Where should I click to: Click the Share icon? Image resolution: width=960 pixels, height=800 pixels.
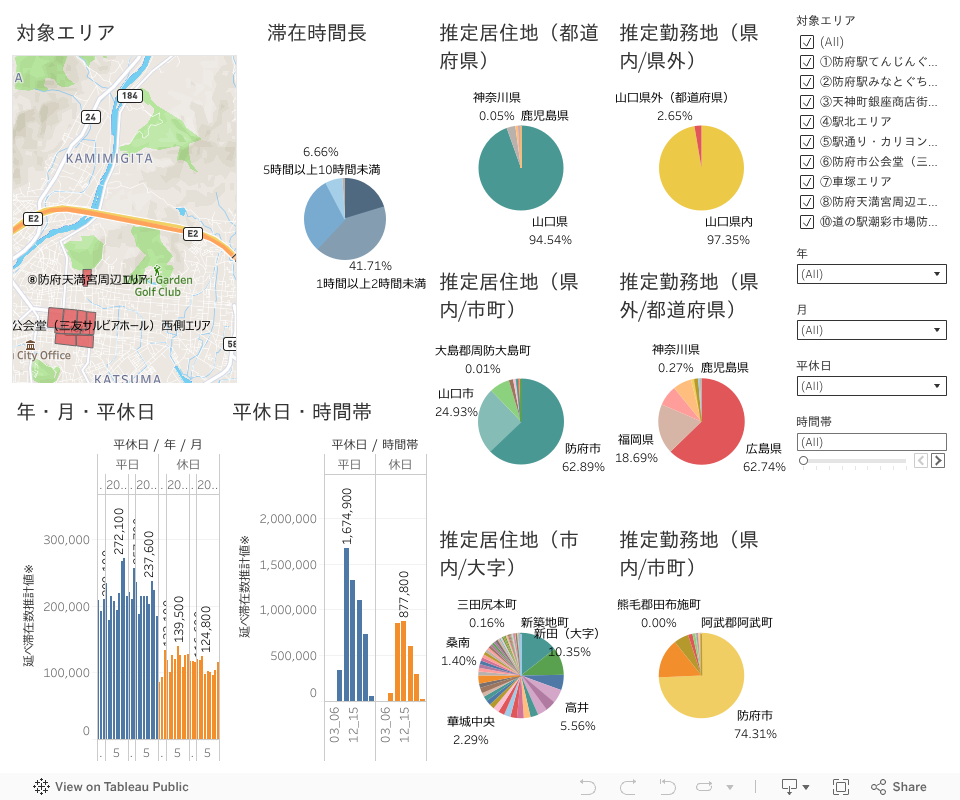pos(879,787)
